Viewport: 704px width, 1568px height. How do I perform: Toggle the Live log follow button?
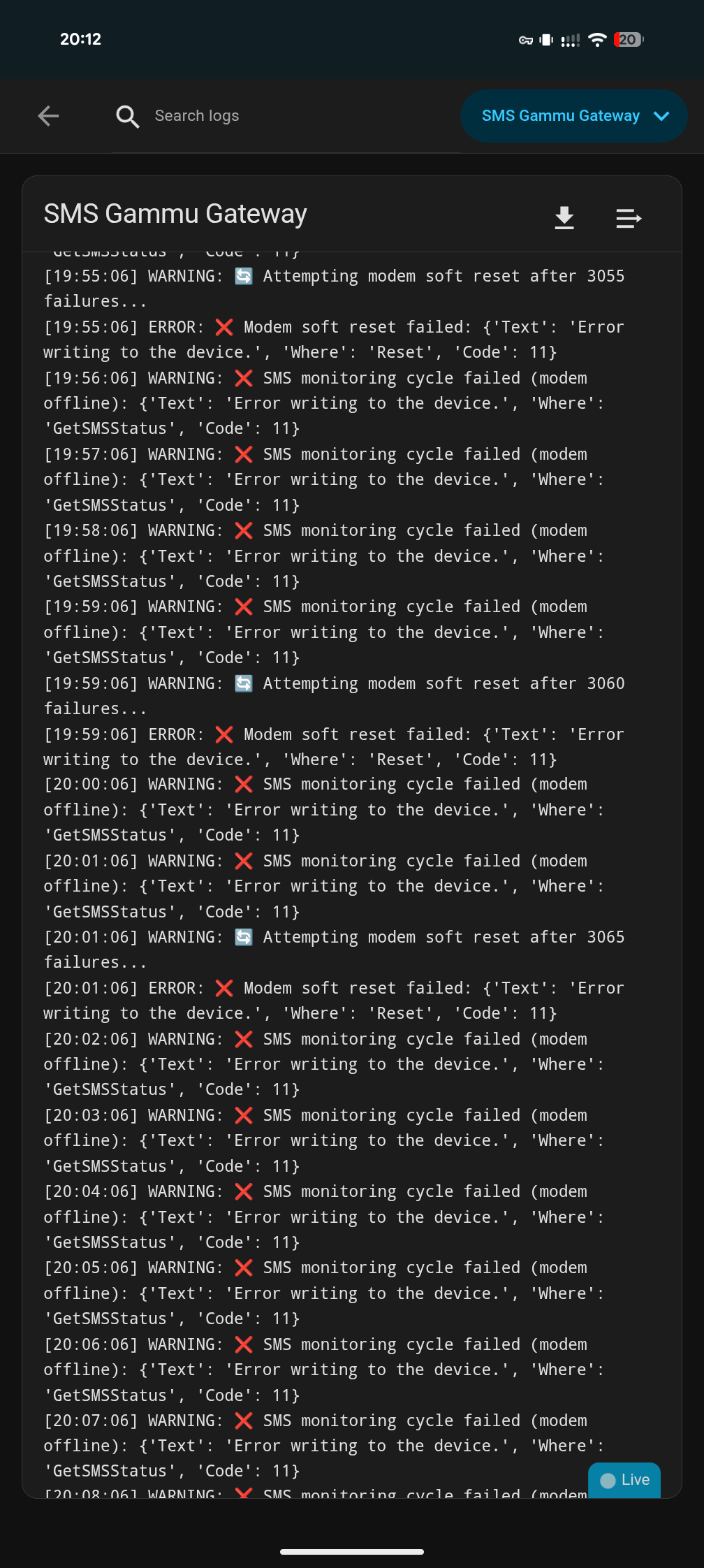(x=624, y=1480)
